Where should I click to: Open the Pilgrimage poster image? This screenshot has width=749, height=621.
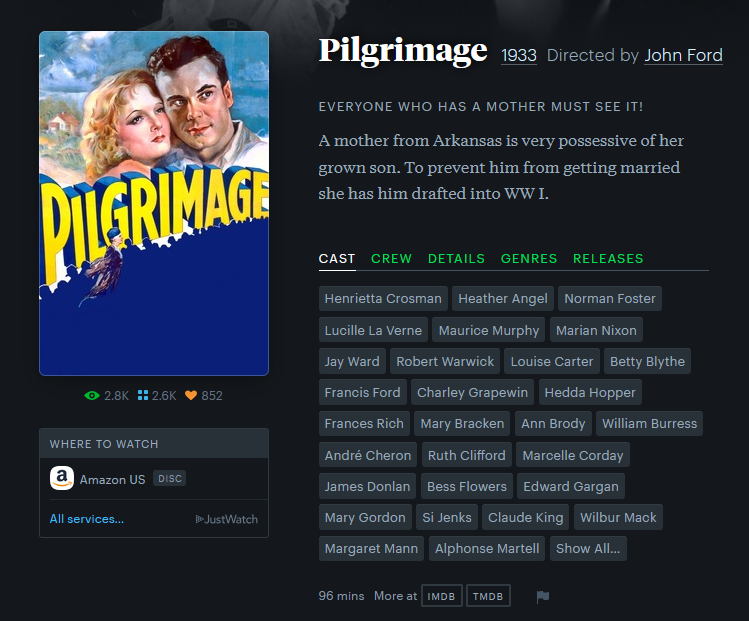click(x=154, y=203)
